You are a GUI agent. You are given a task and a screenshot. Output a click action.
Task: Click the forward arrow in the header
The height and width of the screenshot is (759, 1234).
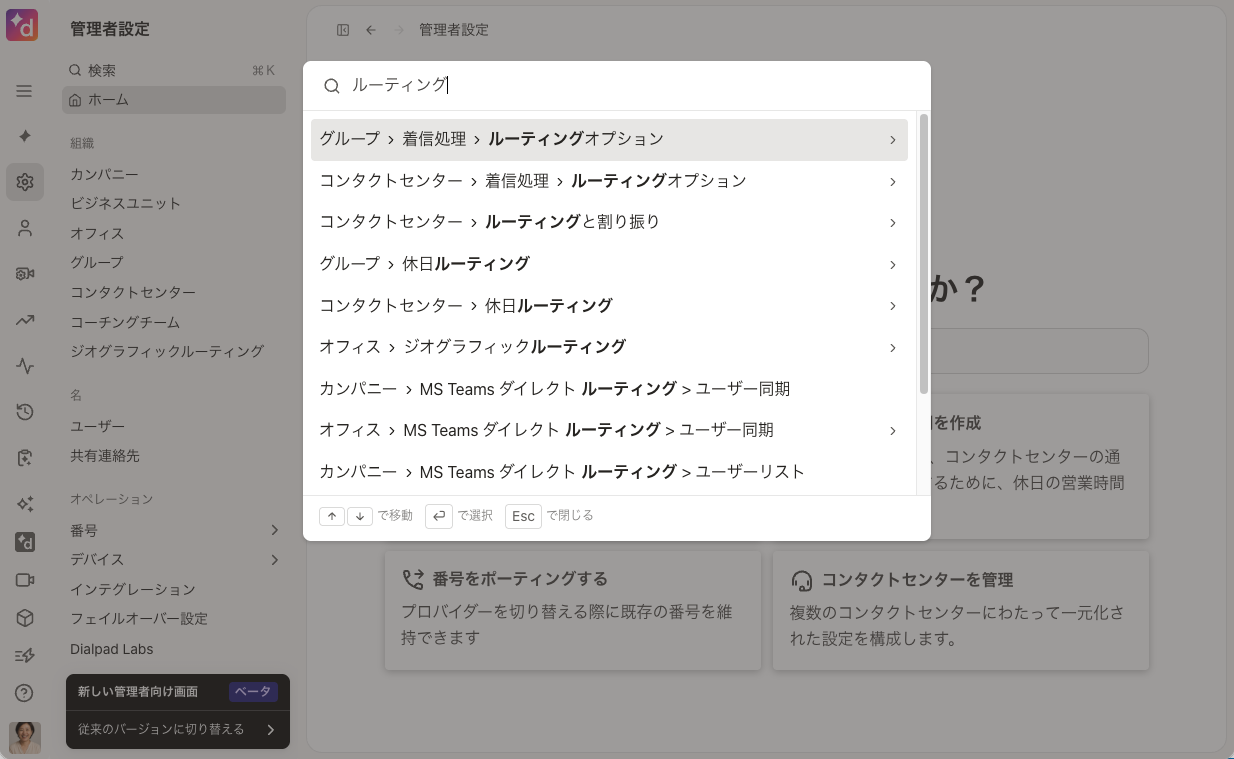coord(399,30)
